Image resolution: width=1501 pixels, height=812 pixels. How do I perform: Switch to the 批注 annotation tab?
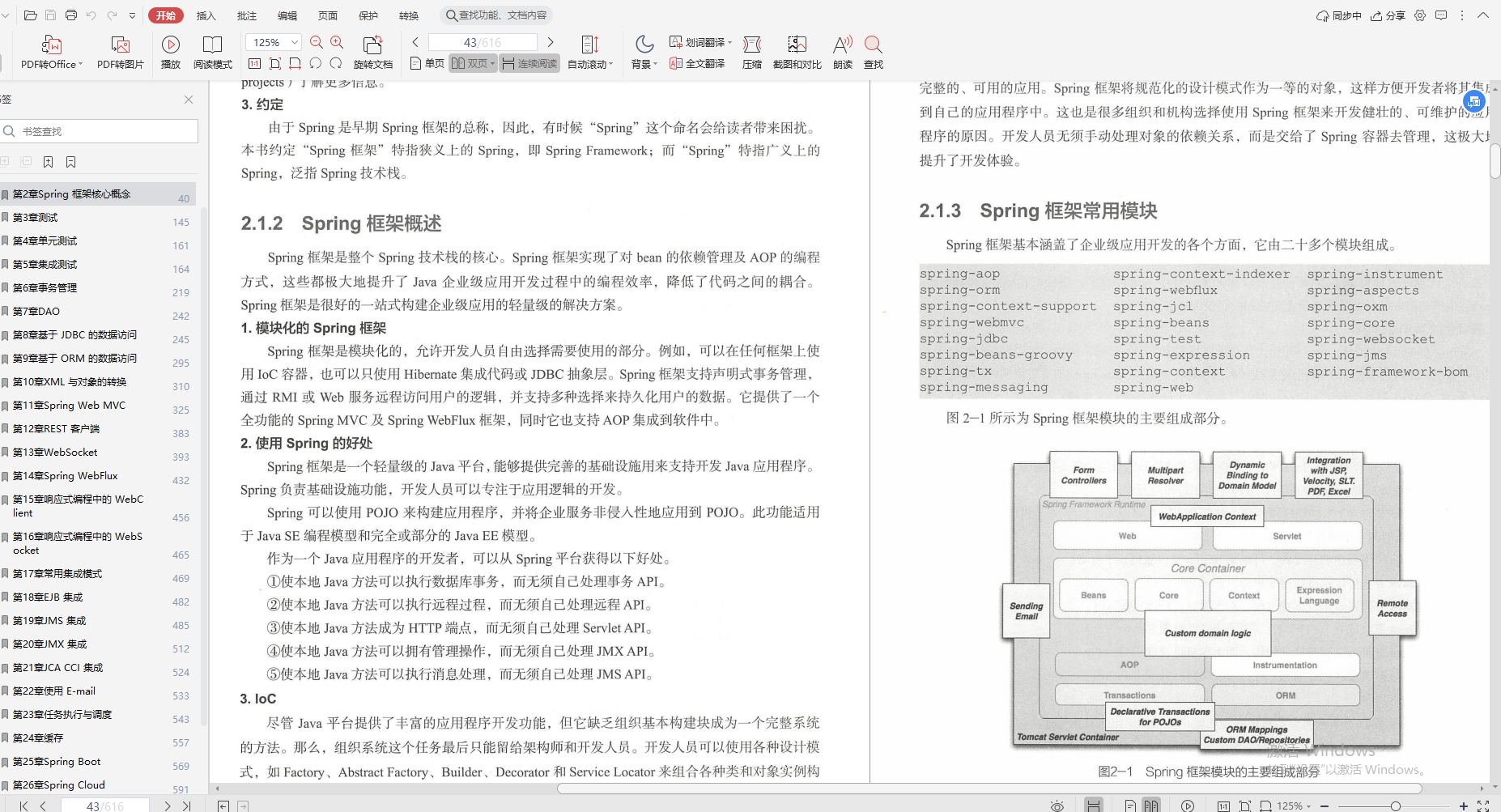(246, 15)
